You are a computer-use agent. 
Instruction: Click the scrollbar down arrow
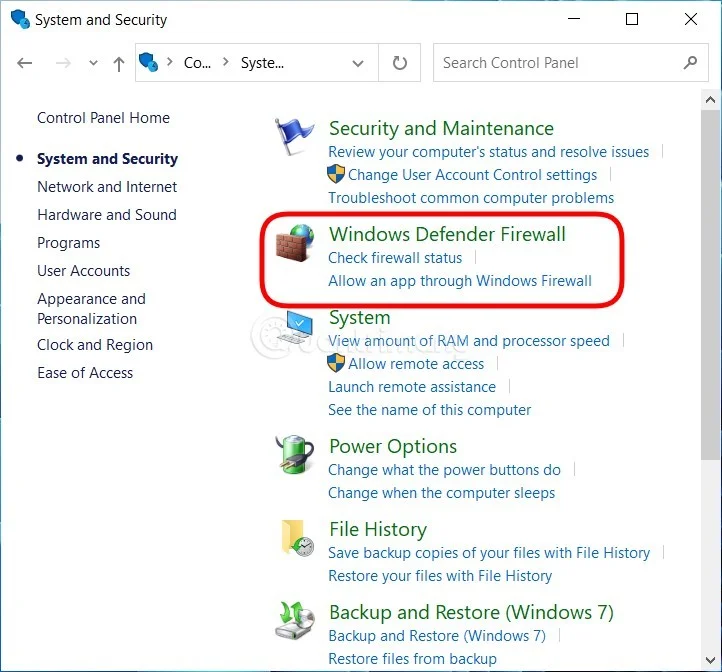[710, 660]
